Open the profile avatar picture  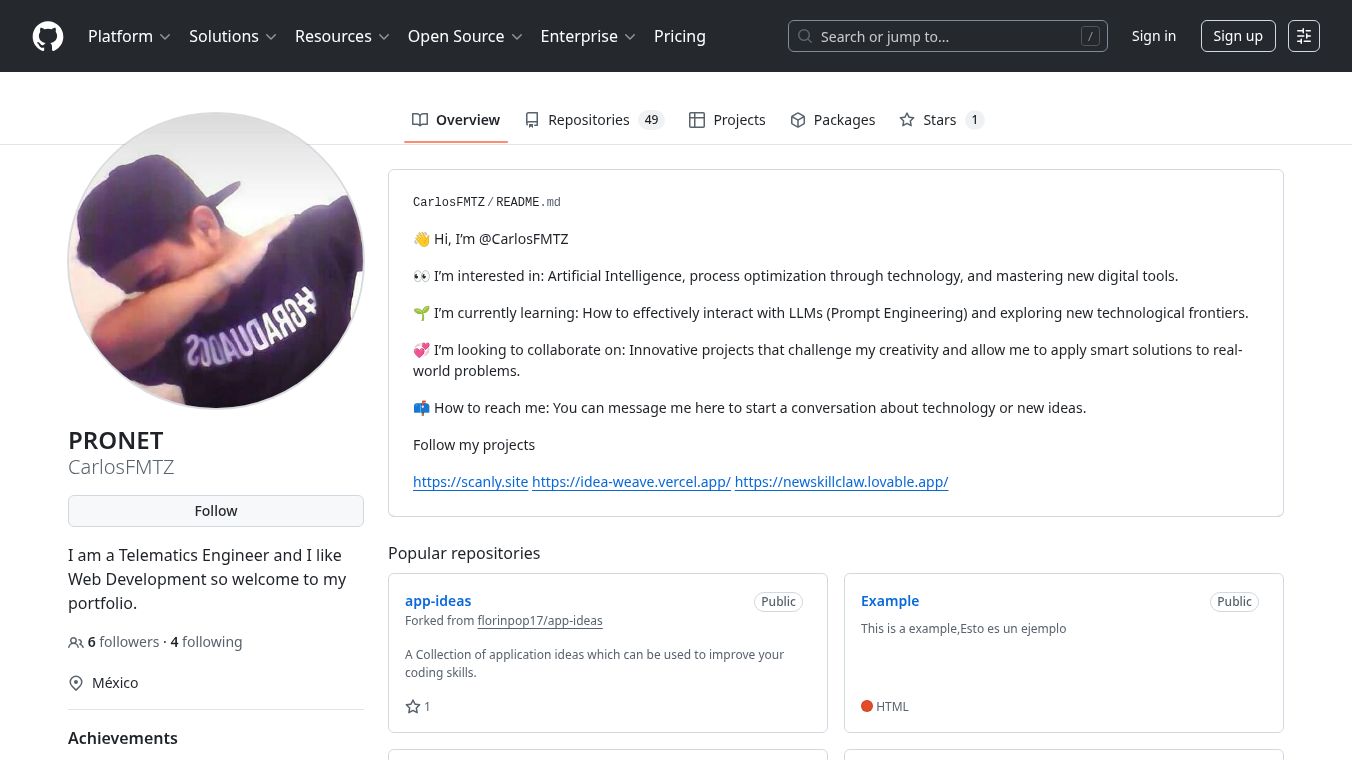tap(216, 260)
